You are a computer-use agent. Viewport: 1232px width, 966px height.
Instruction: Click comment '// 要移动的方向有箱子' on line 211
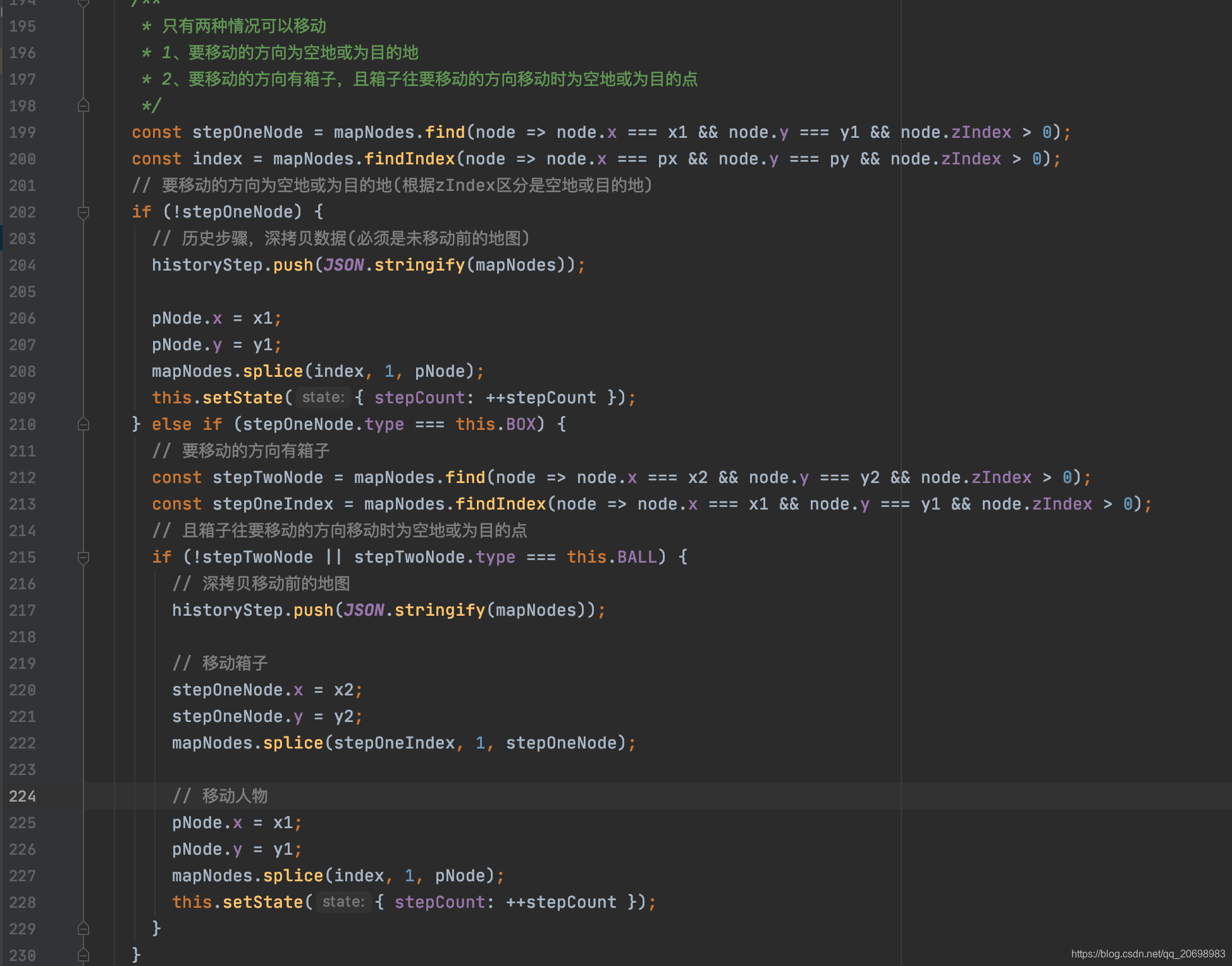(x=240, y=451)
